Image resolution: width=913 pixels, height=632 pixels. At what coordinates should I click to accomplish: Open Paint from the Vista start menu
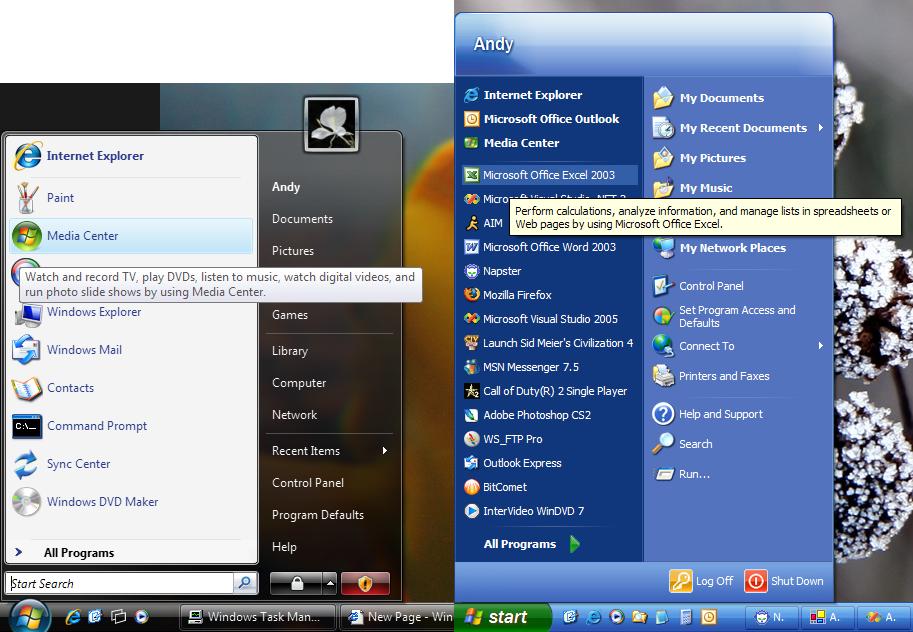click(60, 198)
